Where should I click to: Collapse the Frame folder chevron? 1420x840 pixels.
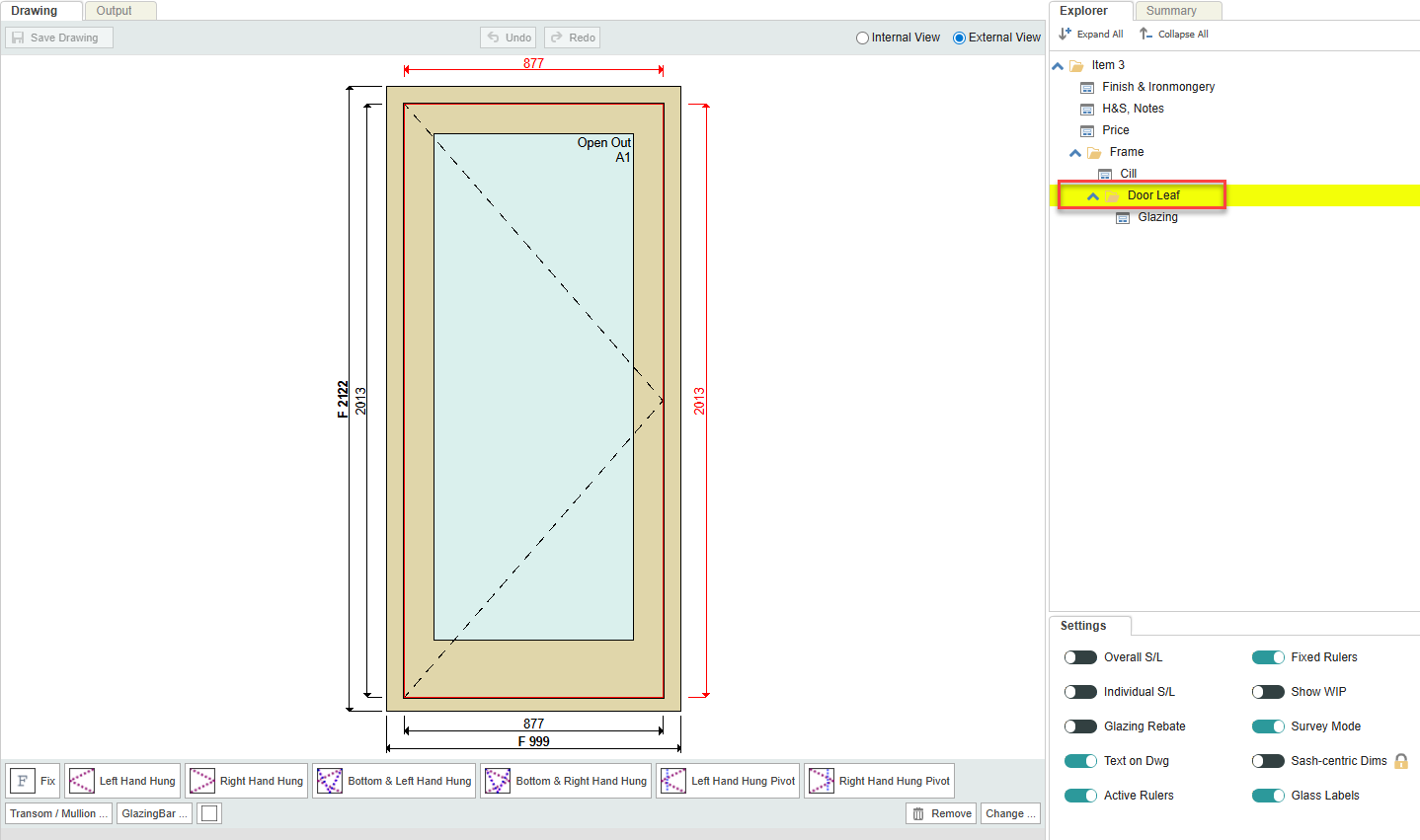(x=1075, y=153)
